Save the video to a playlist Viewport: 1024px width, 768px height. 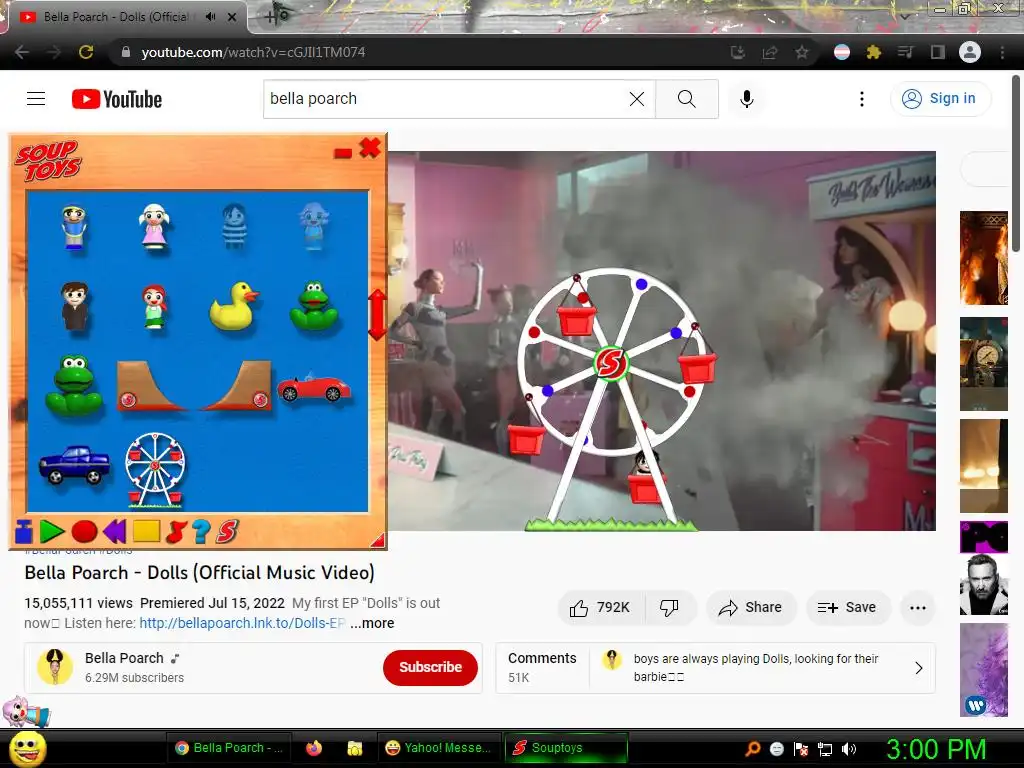[x=848, y=607]
